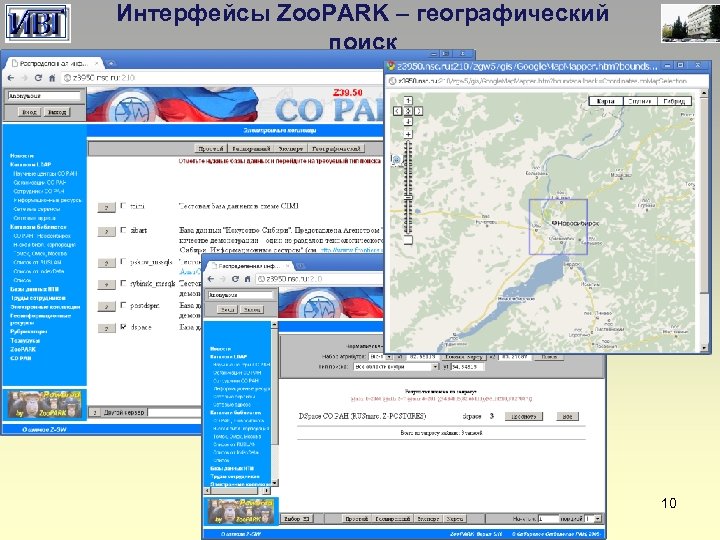Click Вход button in the top-left window

pos(29,112)
